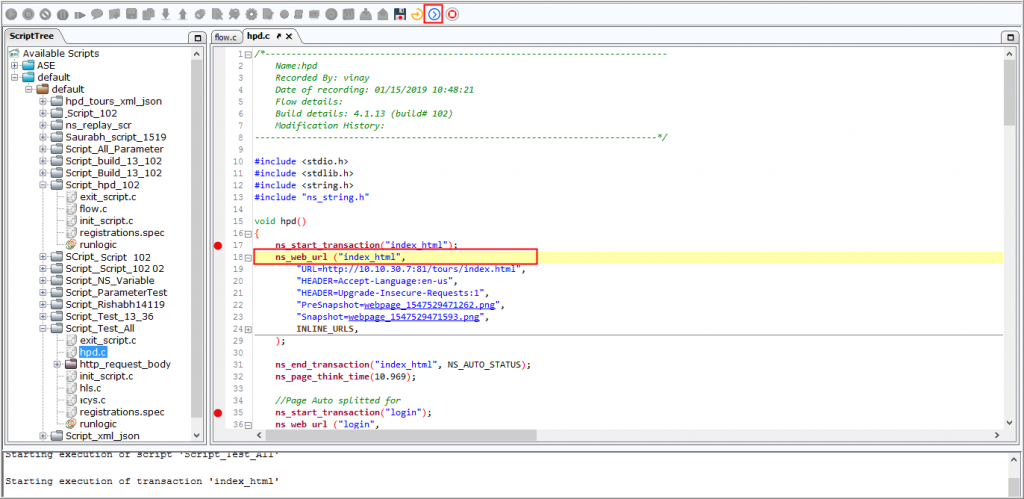Select exit_script.c under Script_Test_All
Image resolution: width=1024 pixels, height=499 pixels.
tap(108, 340)
